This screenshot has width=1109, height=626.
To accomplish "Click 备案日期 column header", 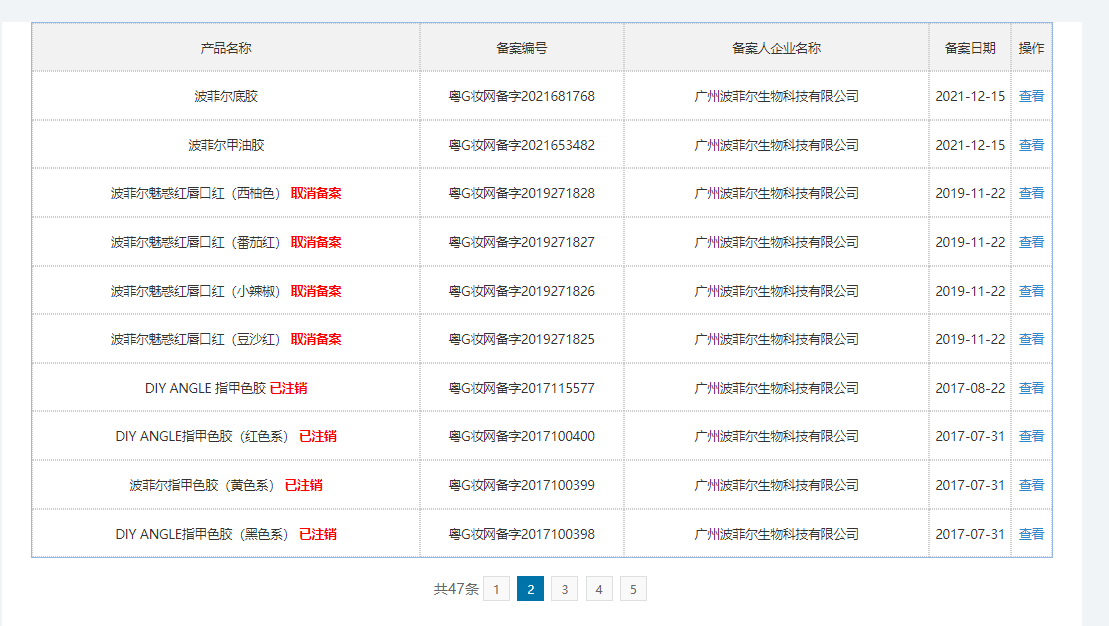I will tap(970, 48).
